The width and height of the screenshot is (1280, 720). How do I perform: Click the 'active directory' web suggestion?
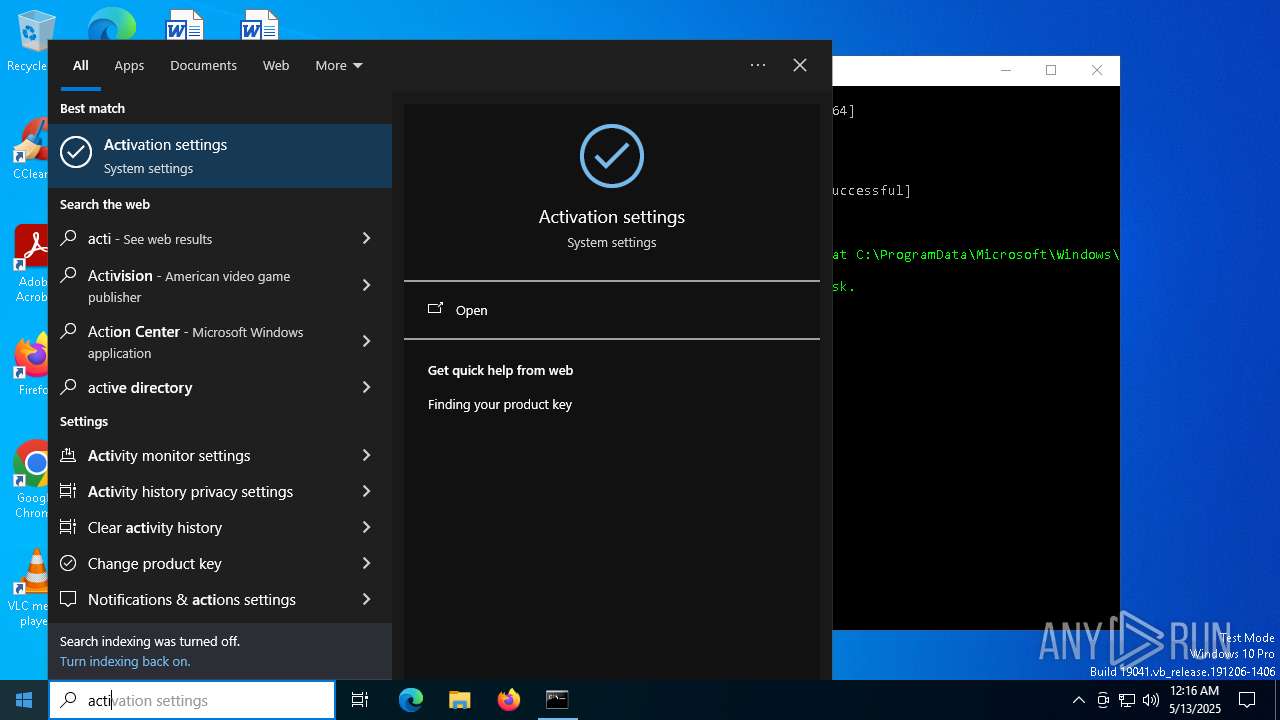pos(140,387)
